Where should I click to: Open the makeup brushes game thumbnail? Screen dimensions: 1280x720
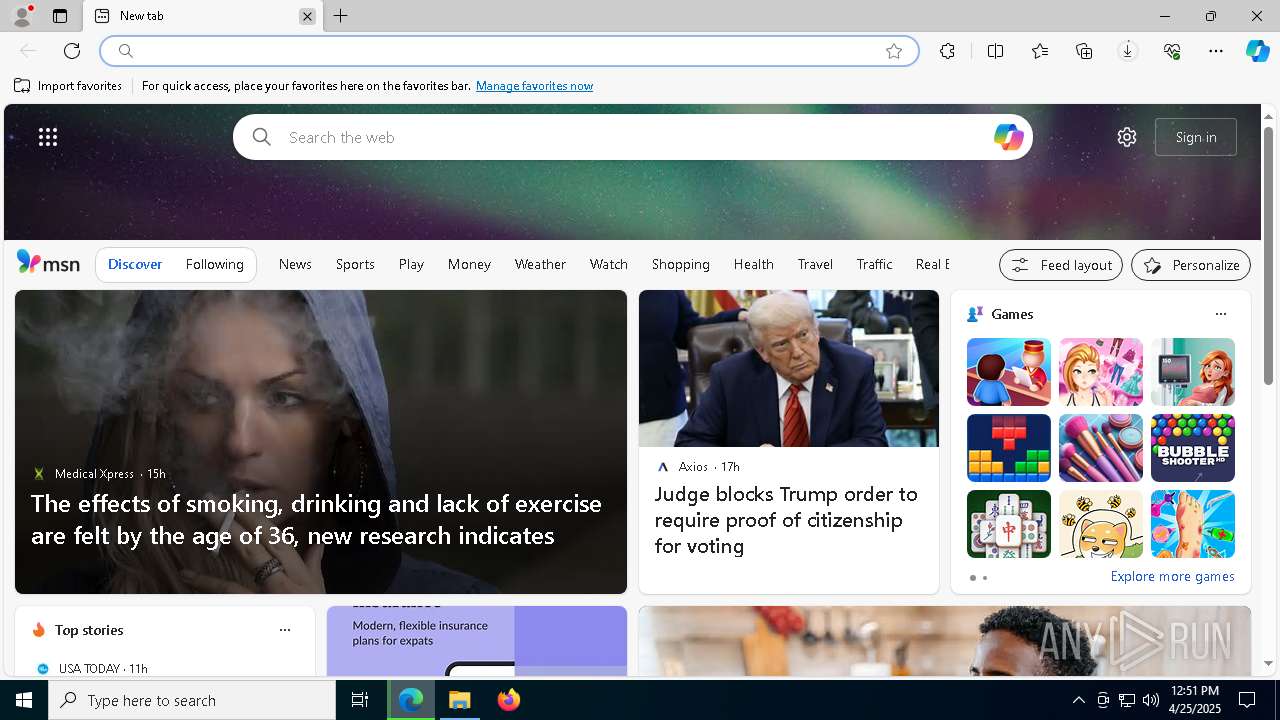[1100, 448]
